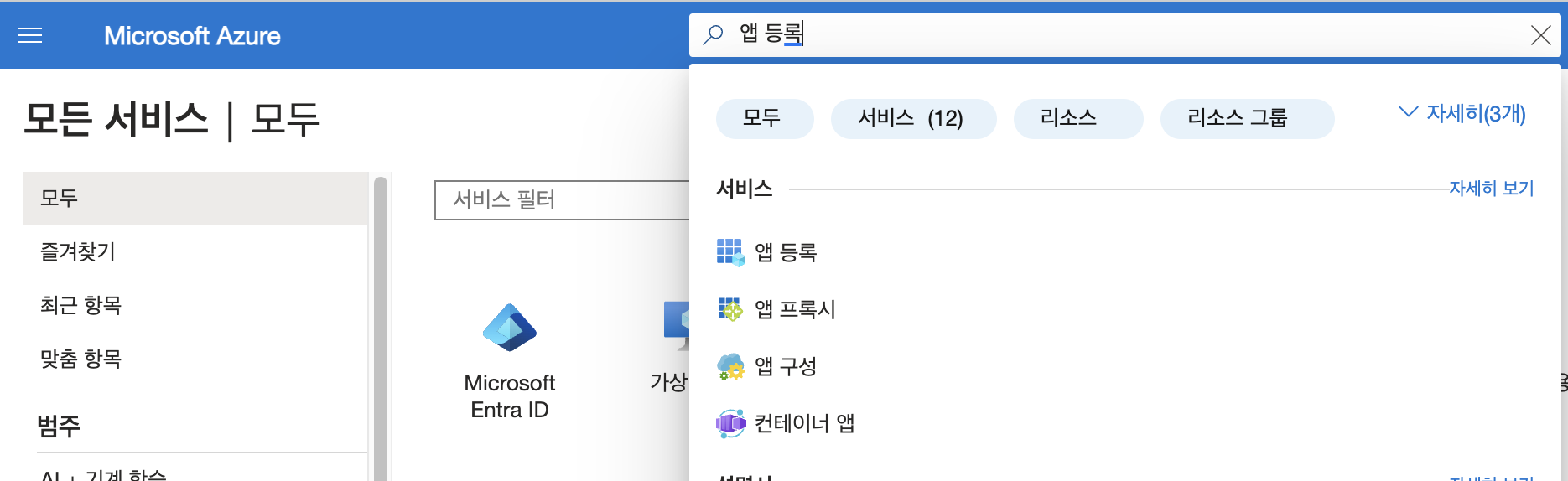Select the 서비스 (12) filter pill
Image resolution: width=1568 pixels, height=481 pixels.
tap(913, 118)
